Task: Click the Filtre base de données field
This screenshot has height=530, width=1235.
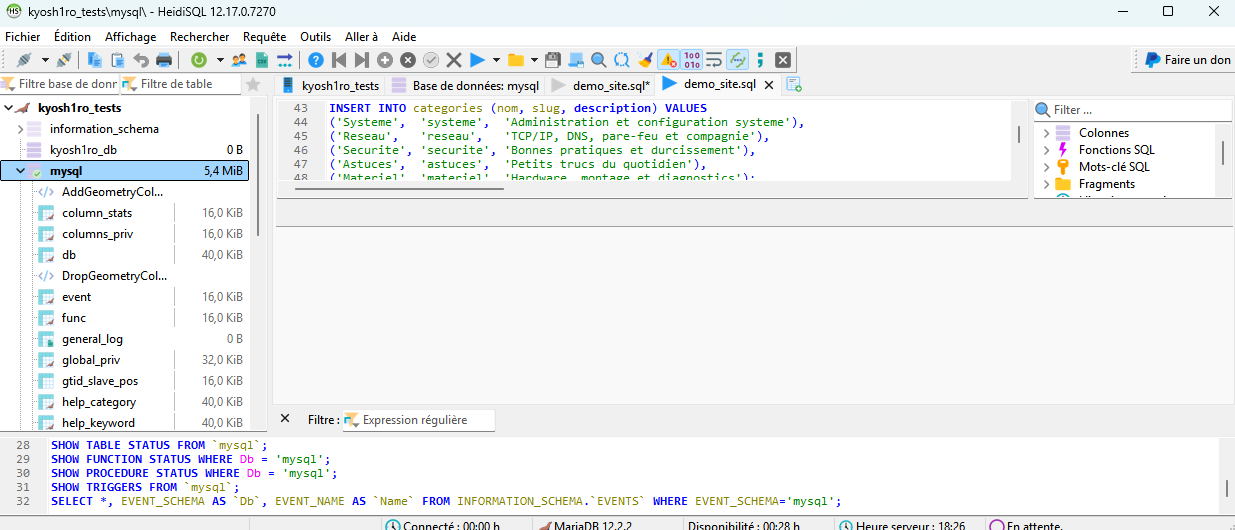Action: [x=60, y=84]
